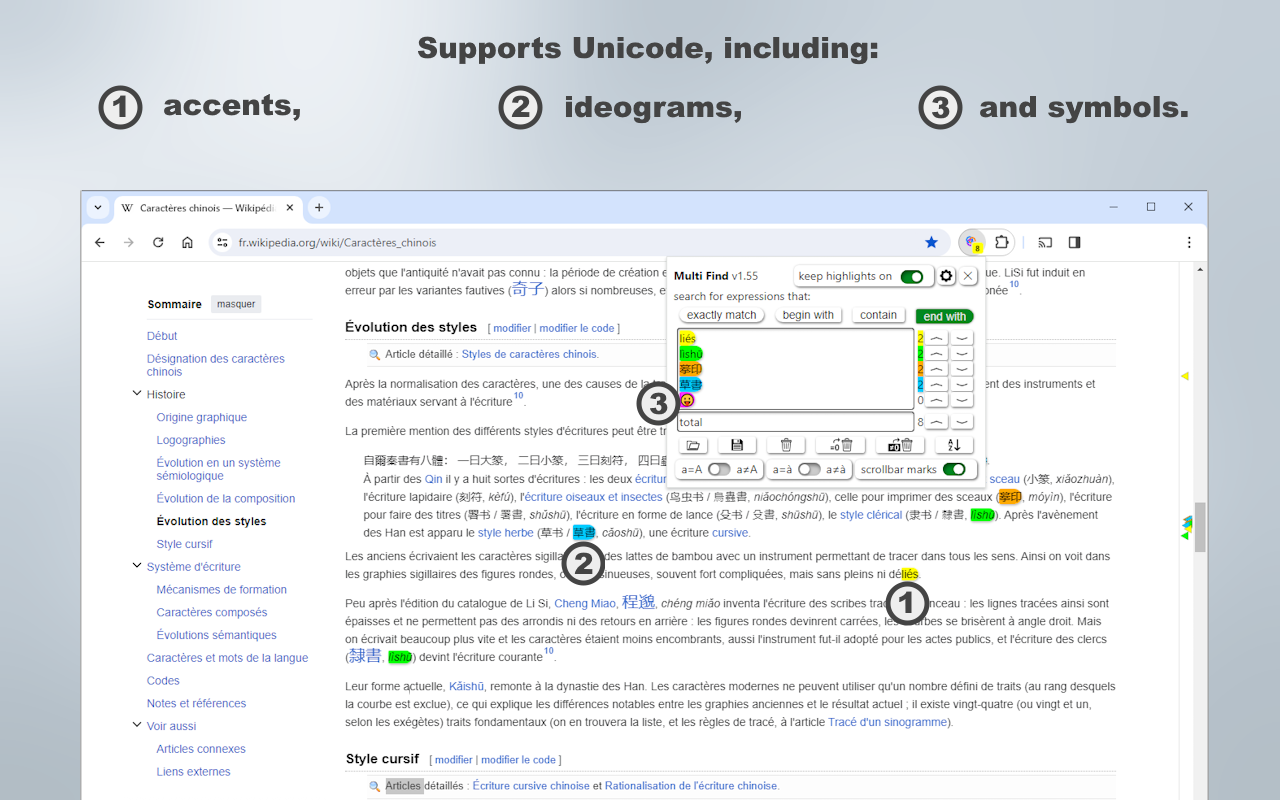Sort expressions alphabetically with A-Z icon
The image size is (1280, 800).
pyautogui.click(x=954, y=445)
